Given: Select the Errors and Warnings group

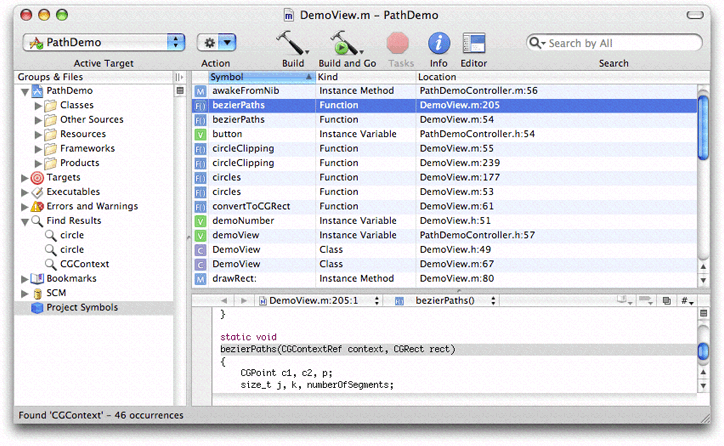Looking at the screenshot, I should (x=90, y=206).
